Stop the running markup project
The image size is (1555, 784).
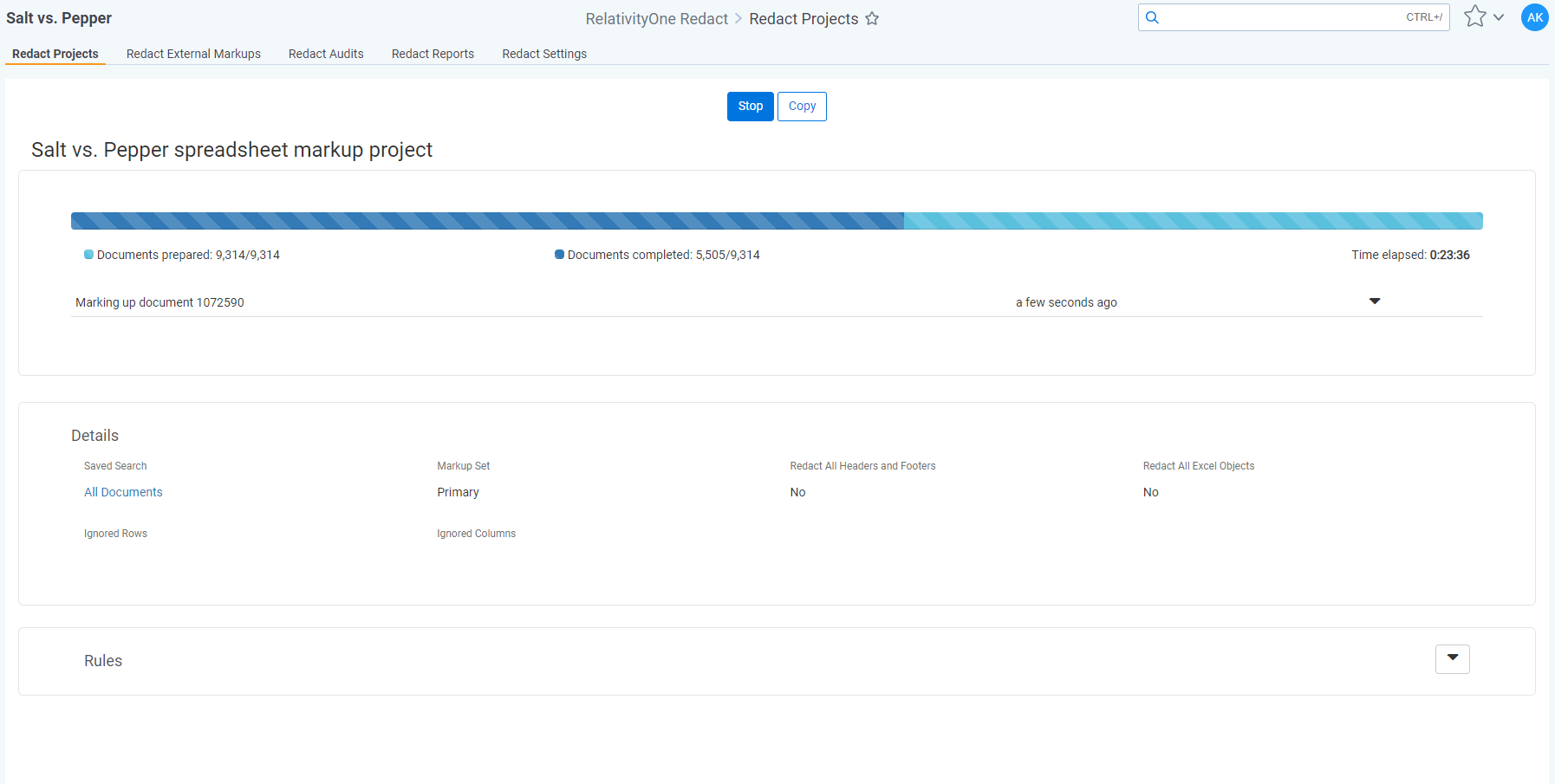click(x=751, y=107)
